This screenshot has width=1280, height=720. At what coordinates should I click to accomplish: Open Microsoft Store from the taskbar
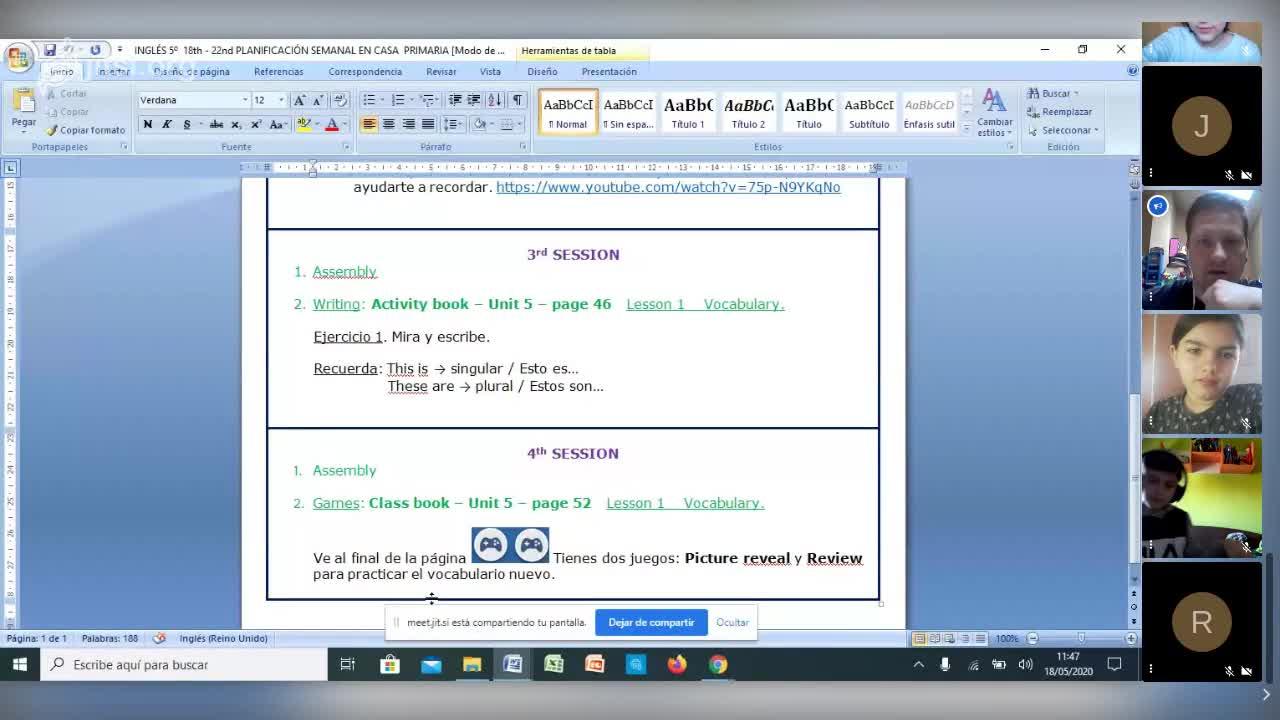tap(390, 664)
